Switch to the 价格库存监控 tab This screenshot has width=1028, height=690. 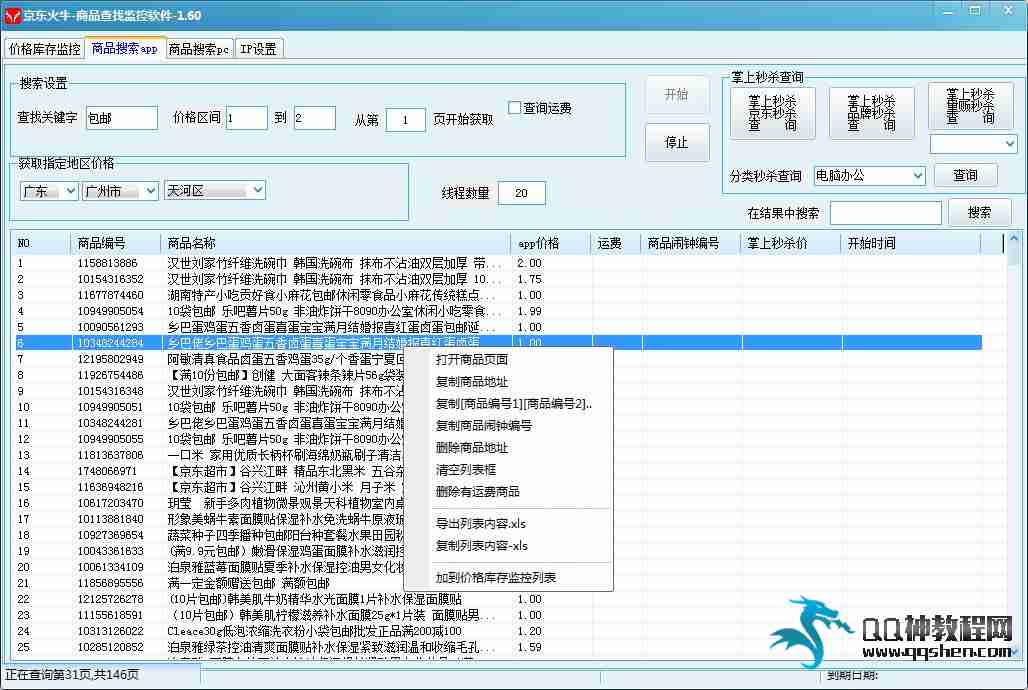[45, 49]
